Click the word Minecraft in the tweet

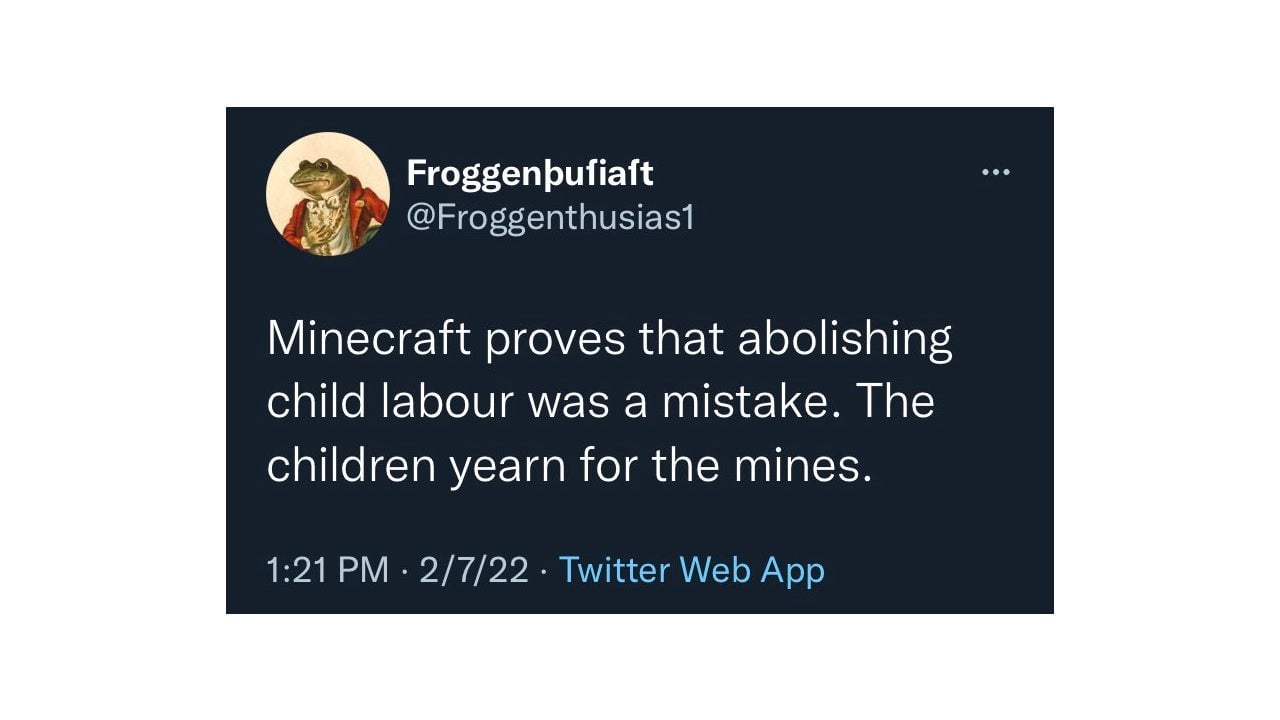(369, 340)
